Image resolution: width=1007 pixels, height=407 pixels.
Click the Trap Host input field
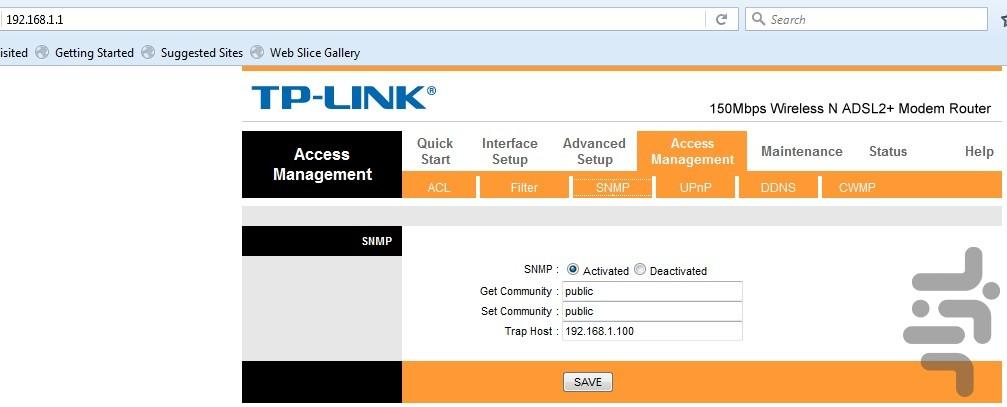coord(651,331)
